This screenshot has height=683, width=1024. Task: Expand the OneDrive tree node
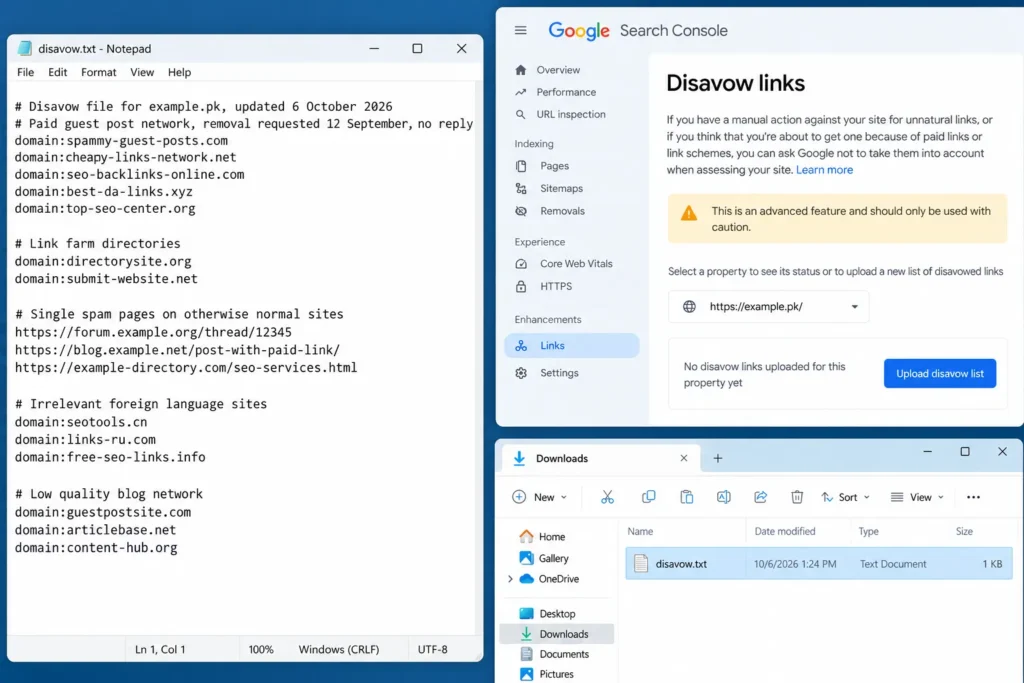(x=510, y=579)
